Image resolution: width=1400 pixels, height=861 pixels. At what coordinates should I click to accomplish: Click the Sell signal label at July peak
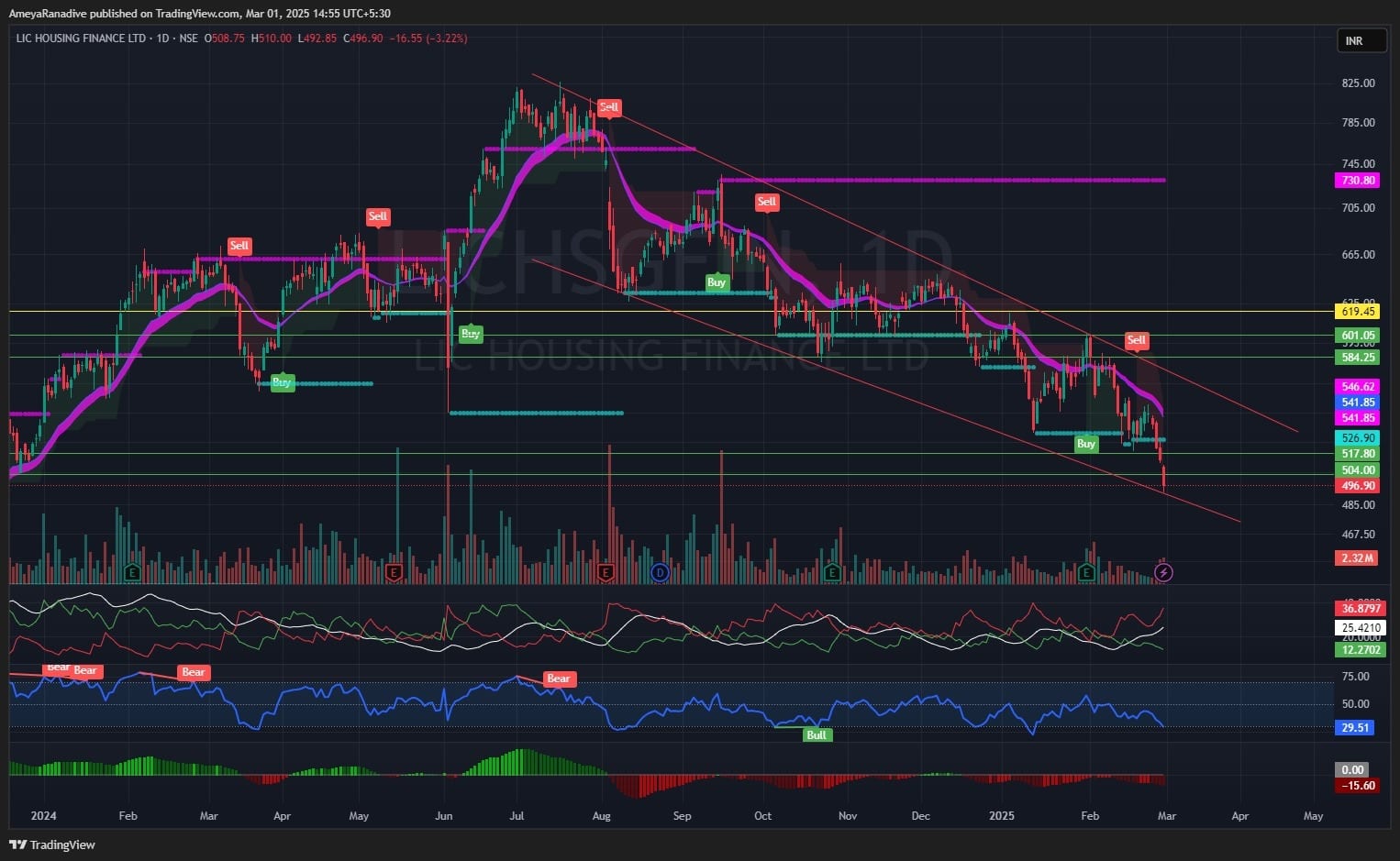(x=608, y=107)
